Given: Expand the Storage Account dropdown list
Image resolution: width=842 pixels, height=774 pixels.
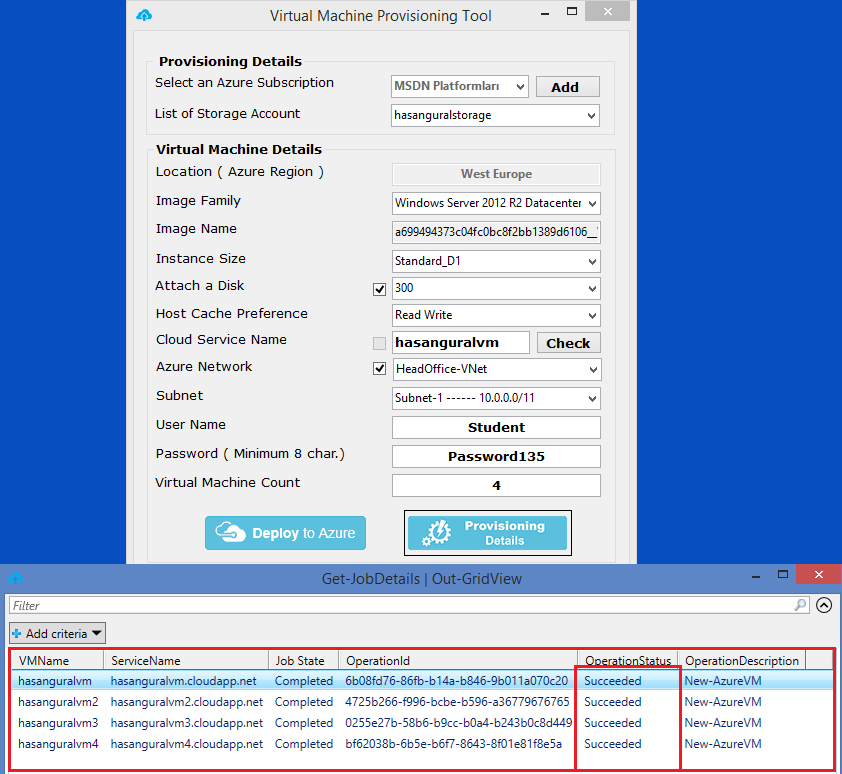Looking at the screenshot, I should (495, 115).
